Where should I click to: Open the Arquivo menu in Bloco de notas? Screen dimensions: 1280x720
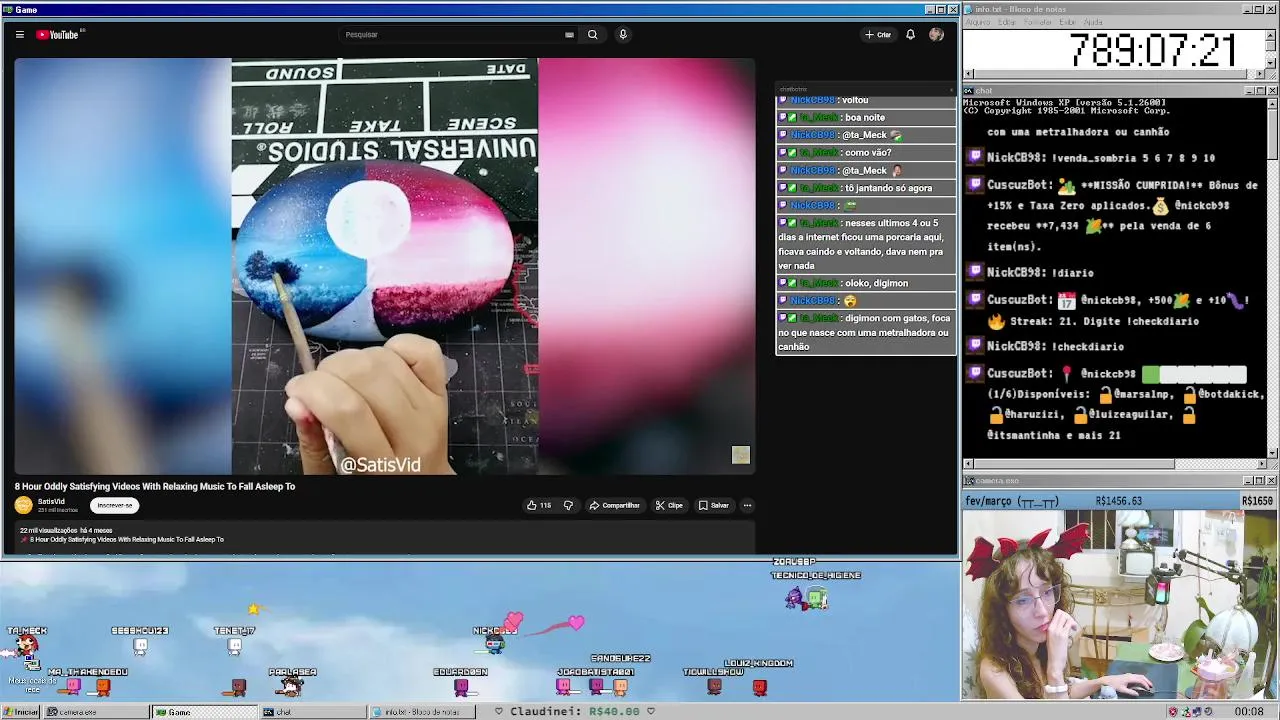(977, 22)
